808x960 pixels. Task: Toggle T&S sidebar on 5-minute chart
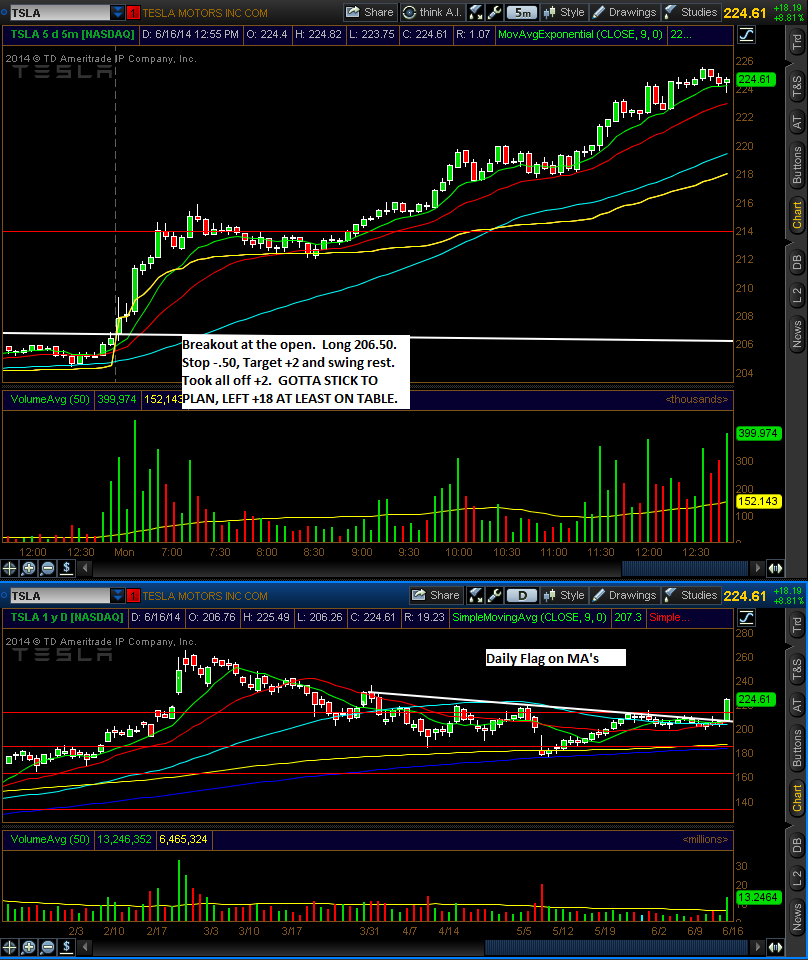pos(796,87)
